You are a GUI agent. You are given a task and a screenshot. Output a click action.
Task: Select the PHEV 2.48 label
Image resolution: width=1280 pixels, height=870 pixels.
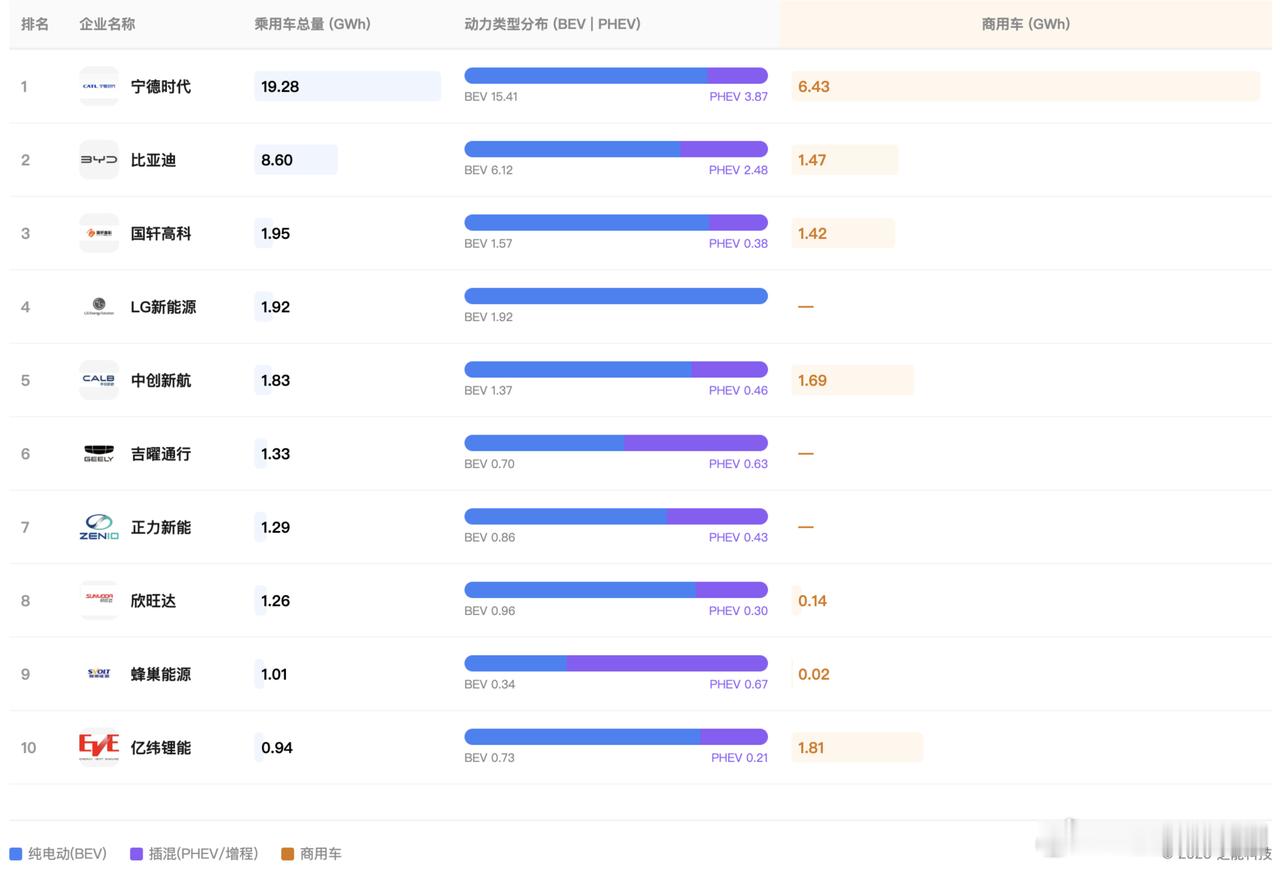tap(739, 170)
